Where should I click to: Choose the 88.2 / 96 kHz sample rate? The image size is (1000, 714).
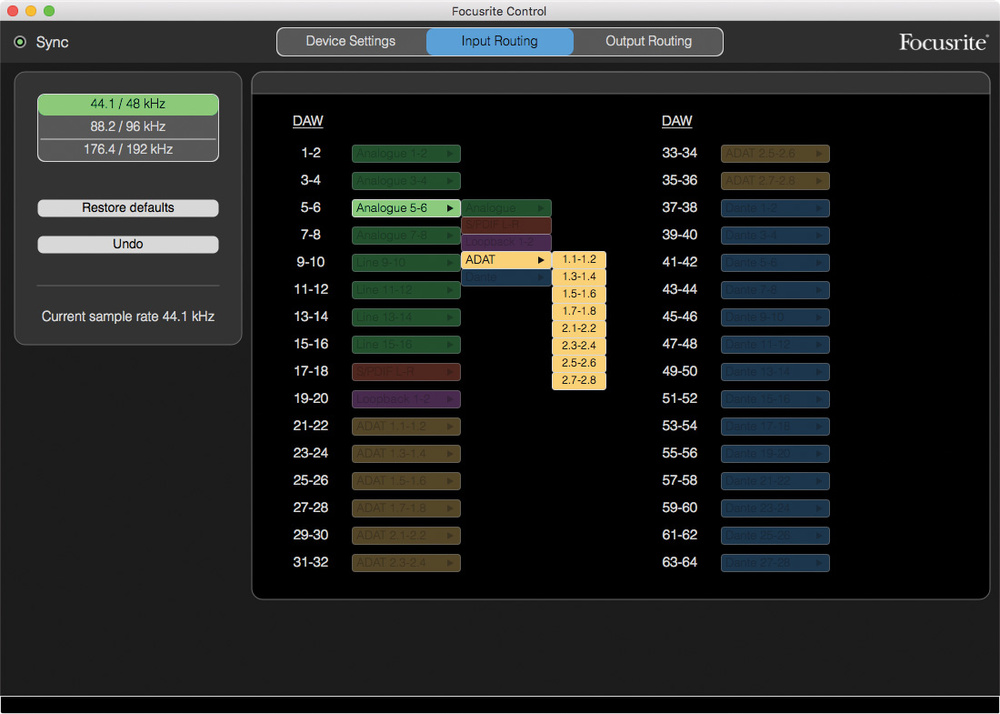128,127
